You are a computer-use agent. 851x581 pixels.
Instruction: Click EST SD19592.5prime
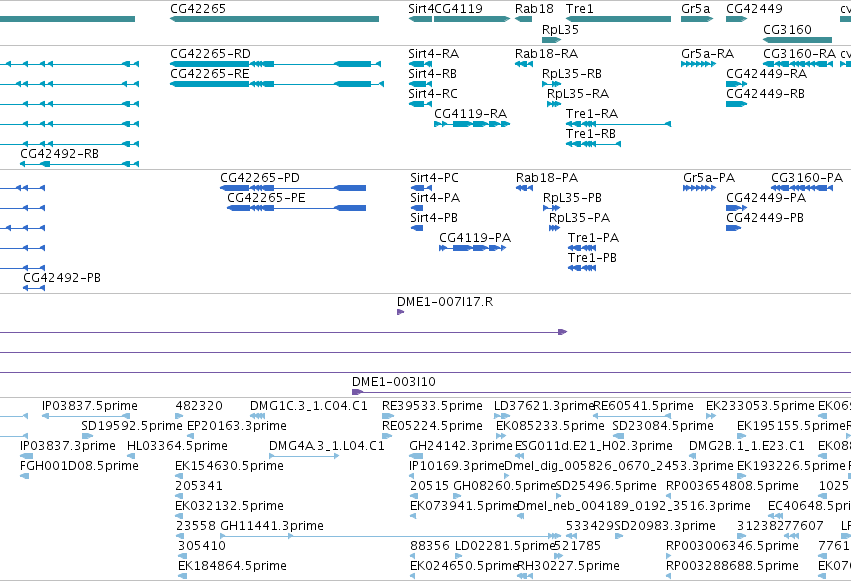(x=87, y=436)
